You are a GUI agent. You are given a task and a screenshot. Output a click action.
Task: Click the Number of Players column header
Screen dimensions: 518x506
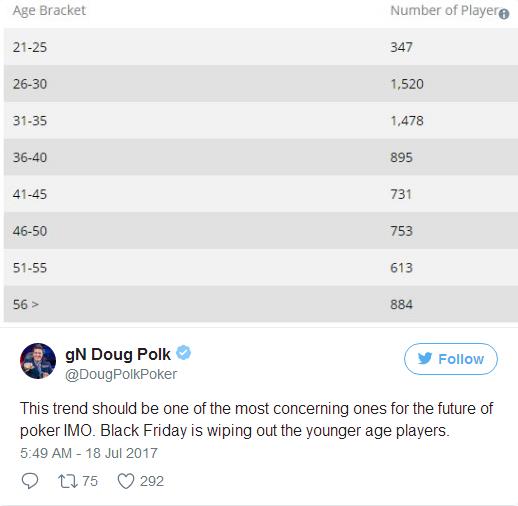[x=445, y=11]
